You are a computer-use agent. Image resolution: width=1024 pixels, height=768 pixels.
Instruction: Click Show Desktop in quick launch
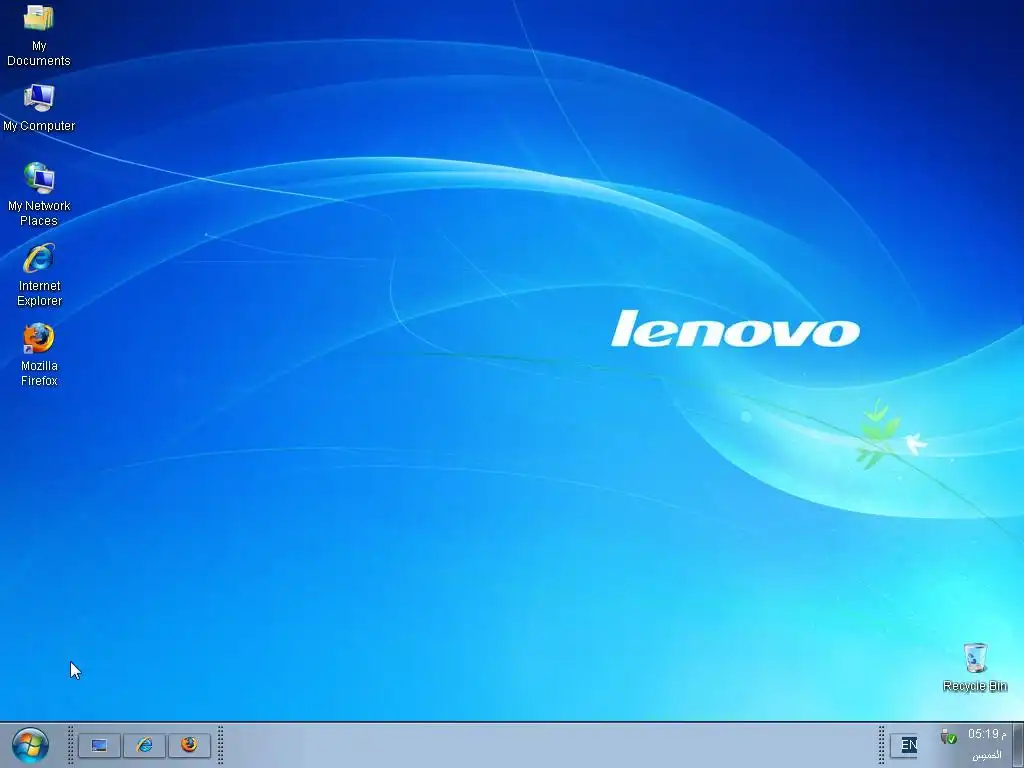pos(99,745)
